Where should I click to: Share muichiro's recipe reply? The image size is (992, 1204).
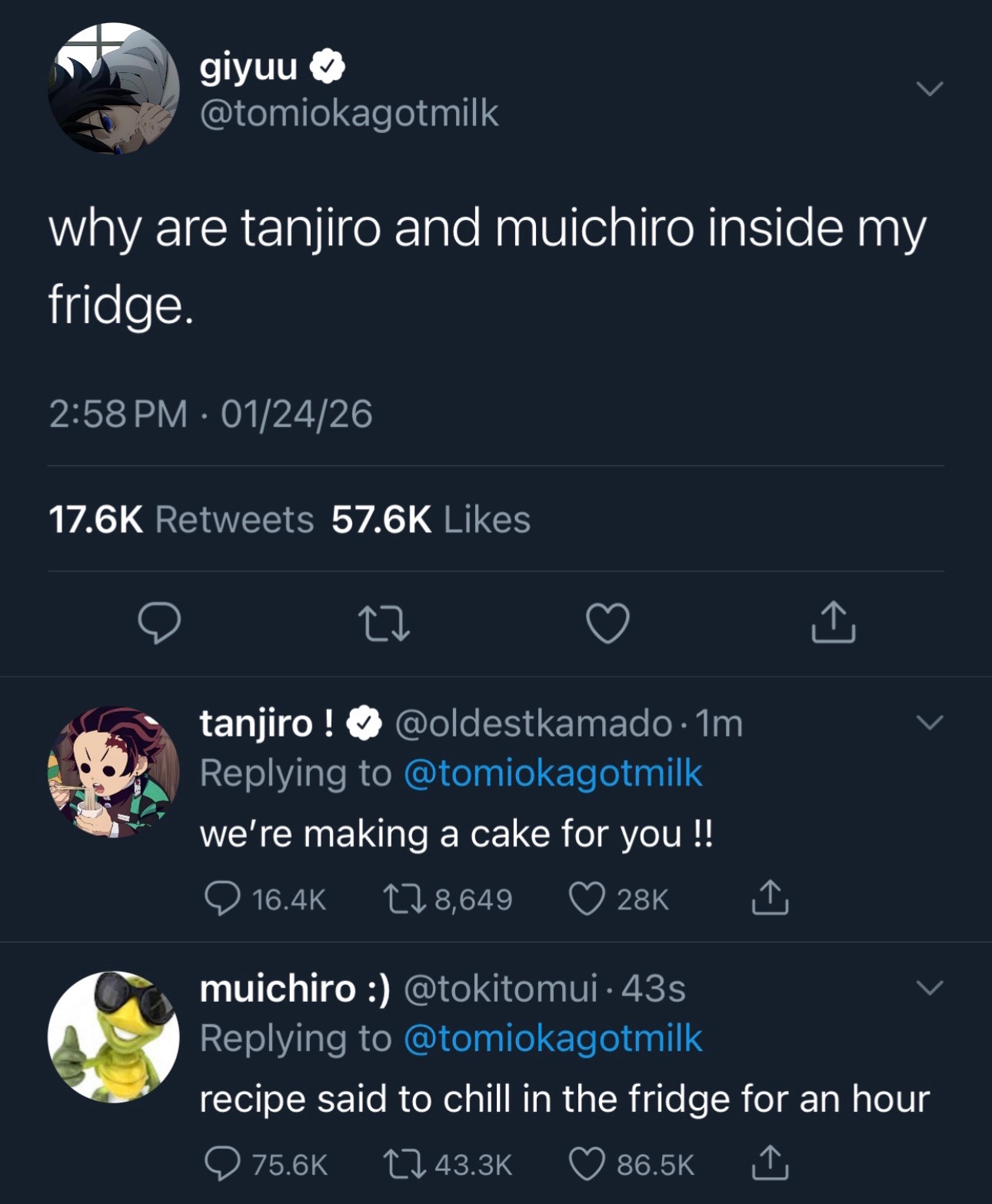click(x=770, y=1162)
